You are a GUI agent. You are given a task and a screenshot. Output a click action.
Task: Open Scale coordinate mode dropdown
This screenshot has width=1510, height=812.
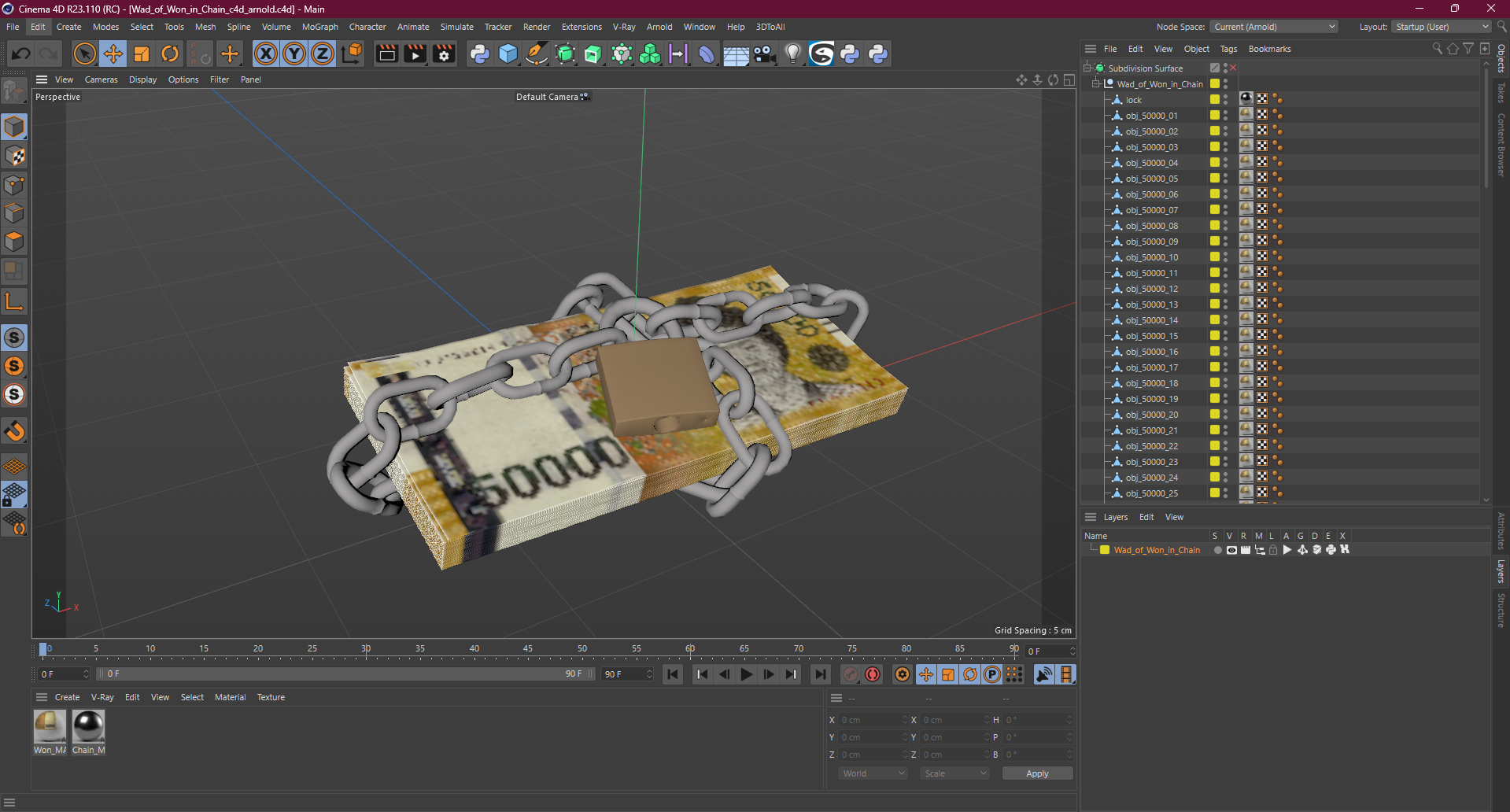tap(954, 773)
